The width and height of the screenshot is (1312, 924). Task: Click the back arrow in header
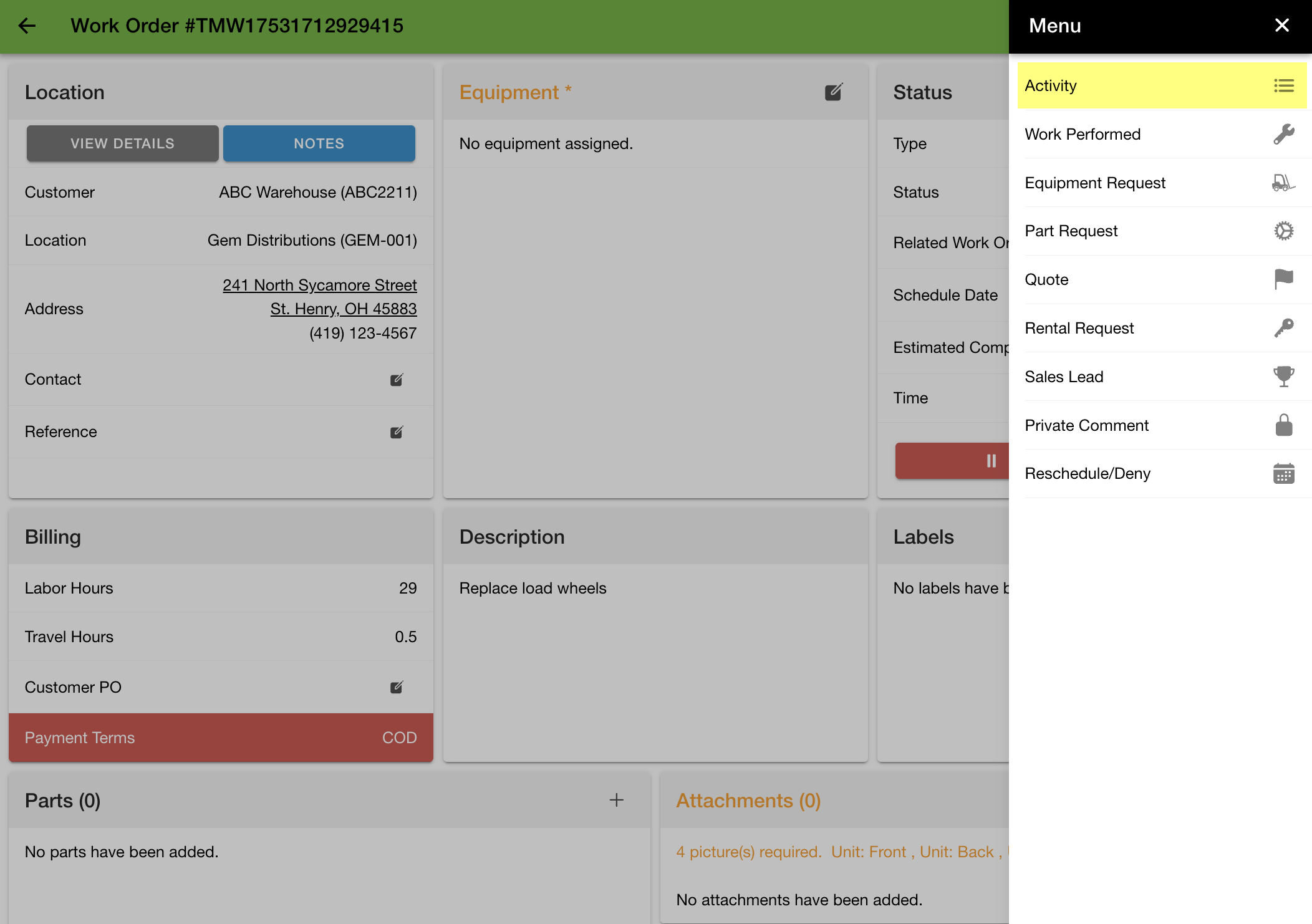[x=27, y=26]
